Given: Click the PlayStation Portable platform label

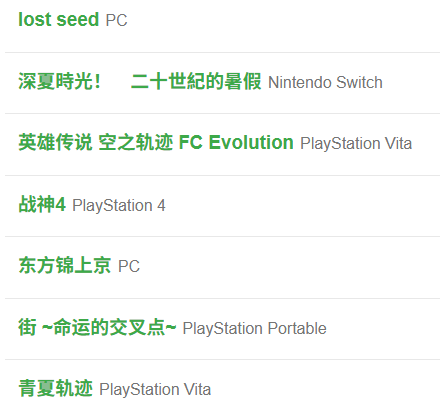Looking at the screenshot, I should 254,328.
